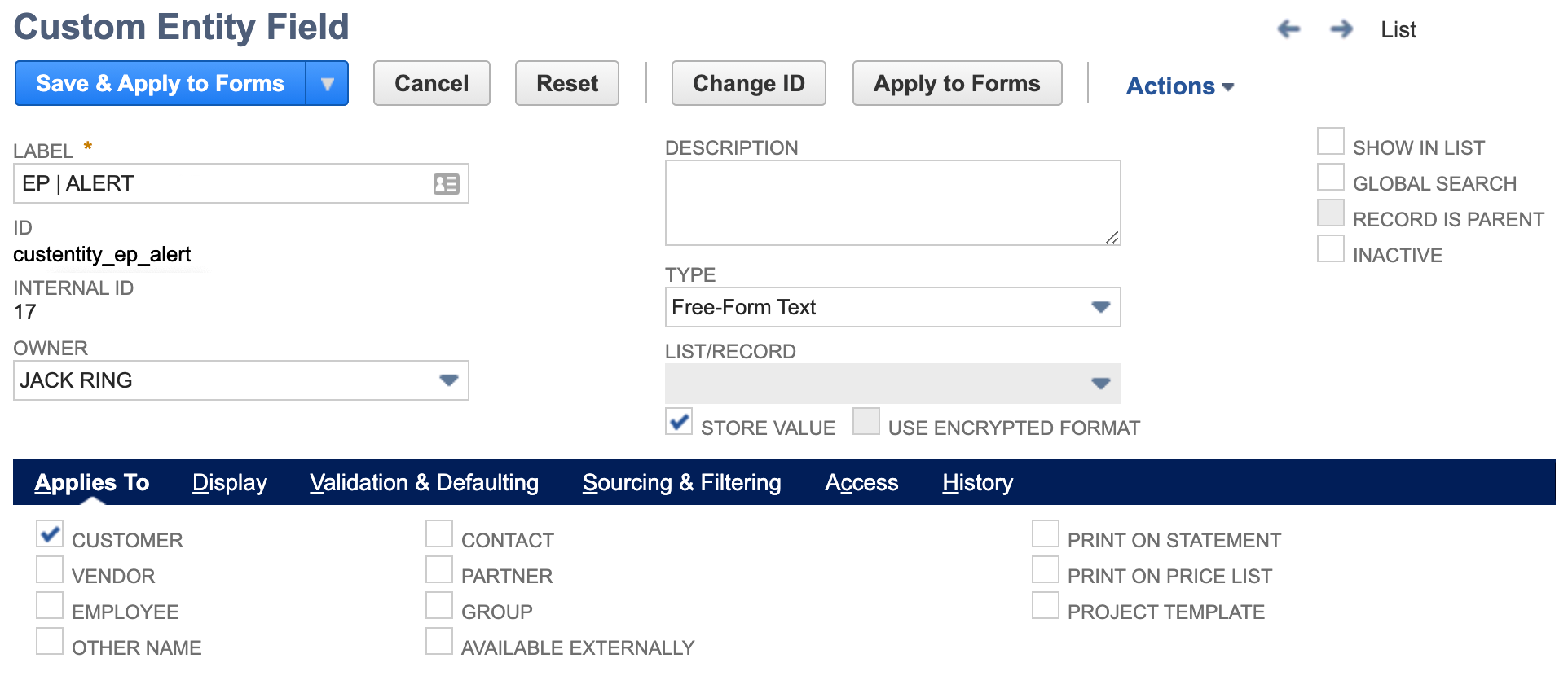Image resolution: width=1568 pixels, height=676 pixels.
Task: Go to the History tab
Action: tap(977, 483)
